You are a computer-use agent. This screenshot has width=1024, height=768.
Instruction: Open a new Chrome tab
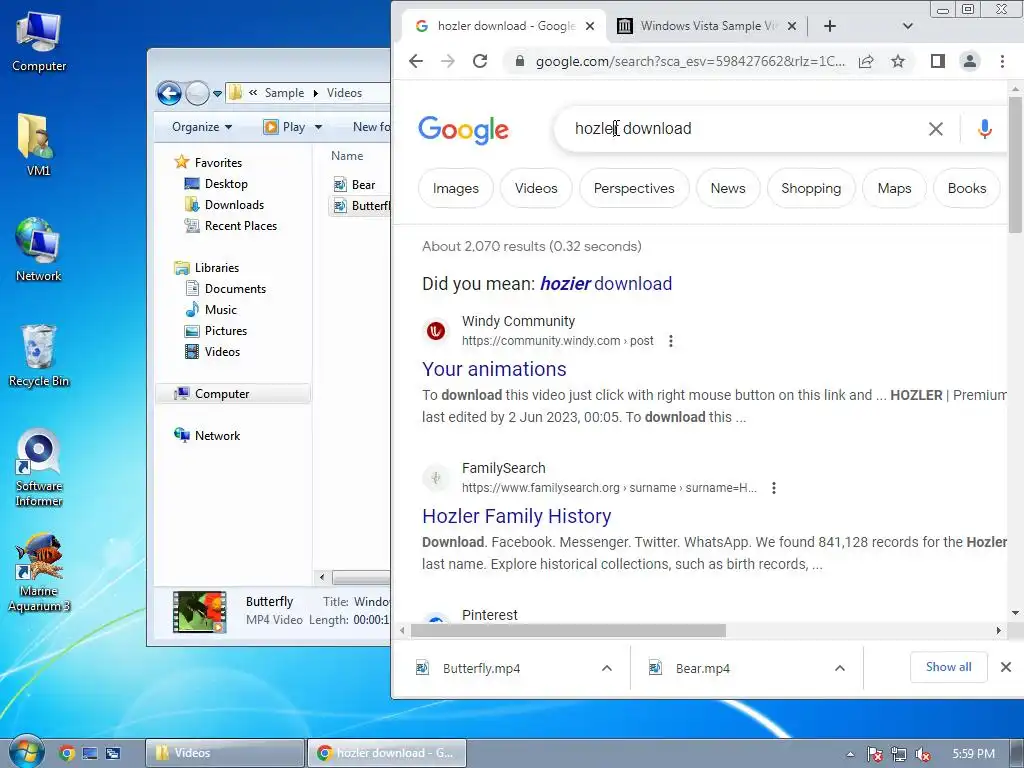(829, 26)
